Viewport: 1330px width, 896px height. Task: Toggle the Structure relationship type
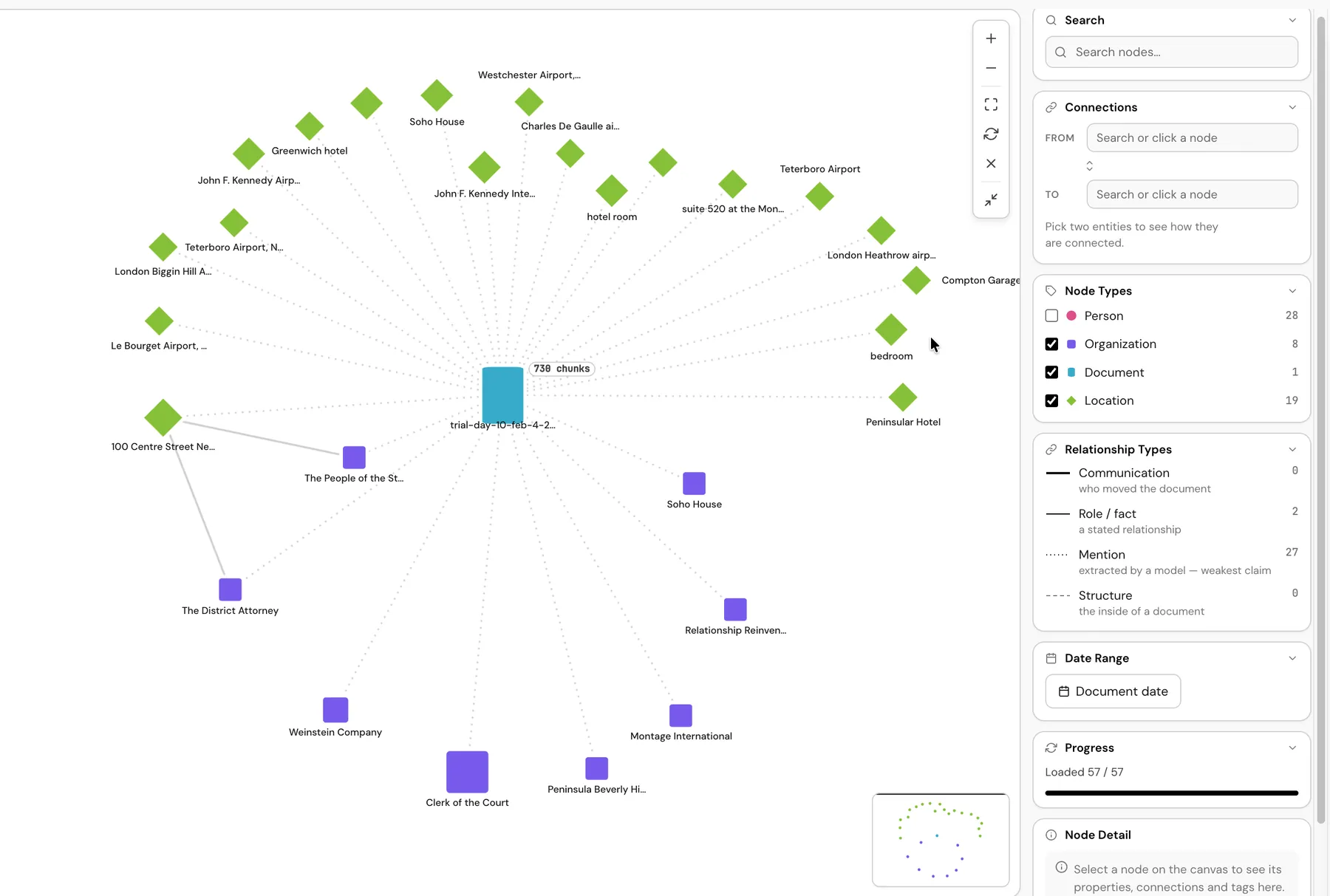point(1171,603)
